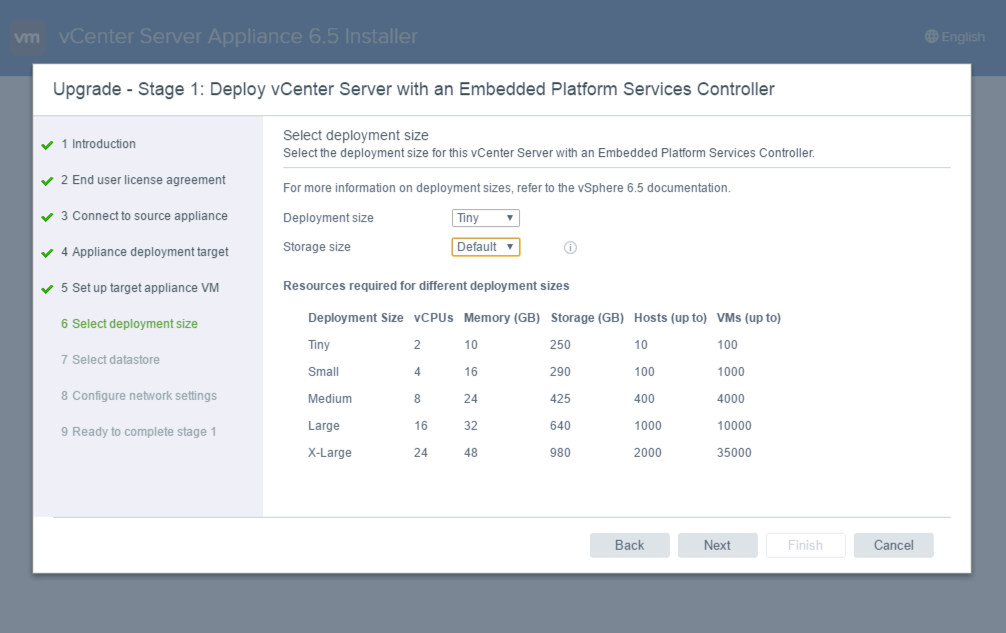Select step 9 Ready to complete stage 1
1006x633 pixels.
tap(139, 431)
